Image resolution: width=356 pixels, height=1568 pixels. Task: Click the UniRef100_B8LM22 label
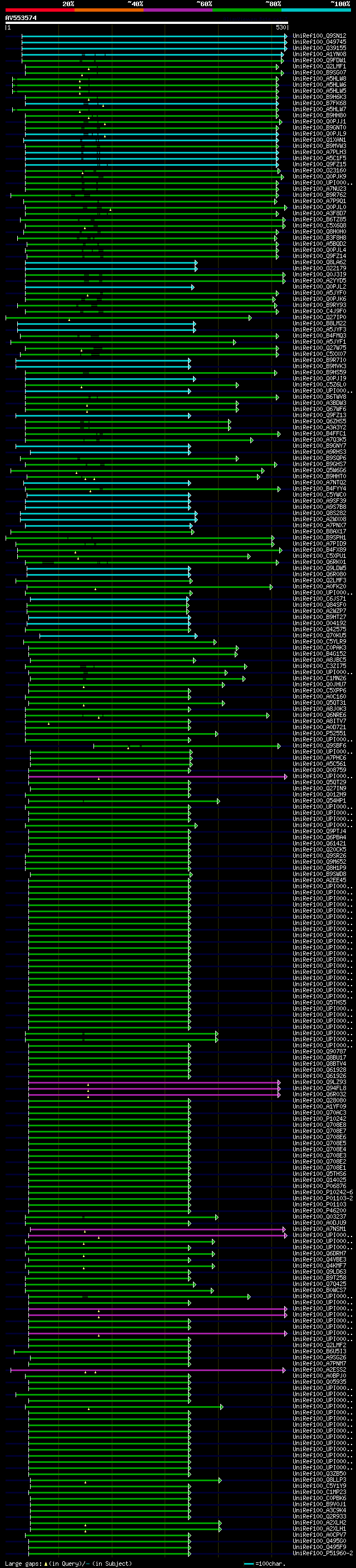click(x=319, y=323)
